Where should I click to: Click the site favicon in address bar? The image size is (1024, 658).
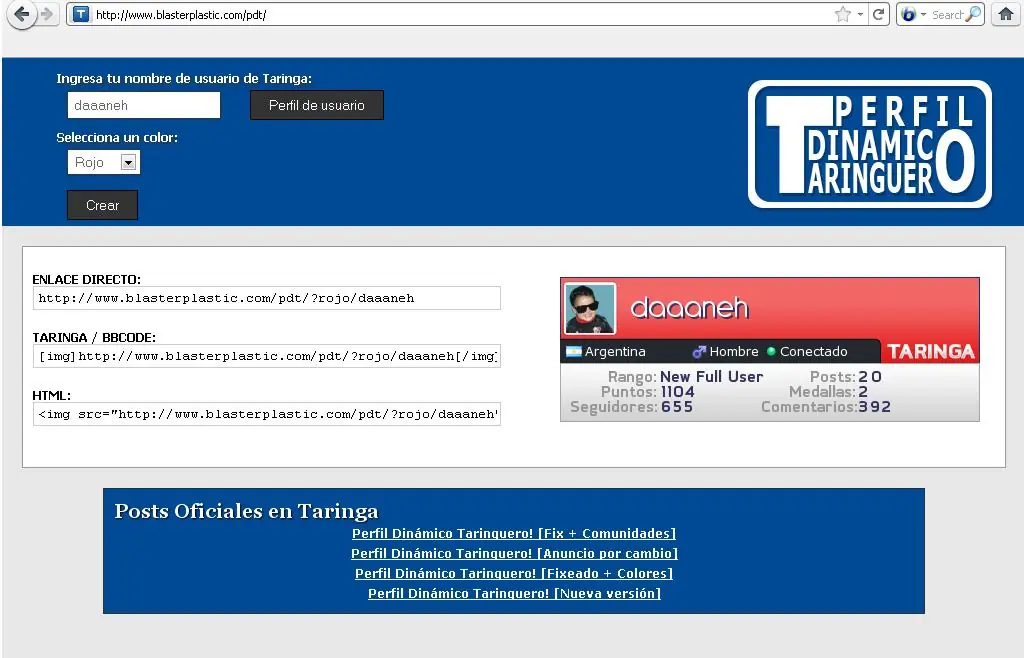pyautogui.click(x=81, y=14)
